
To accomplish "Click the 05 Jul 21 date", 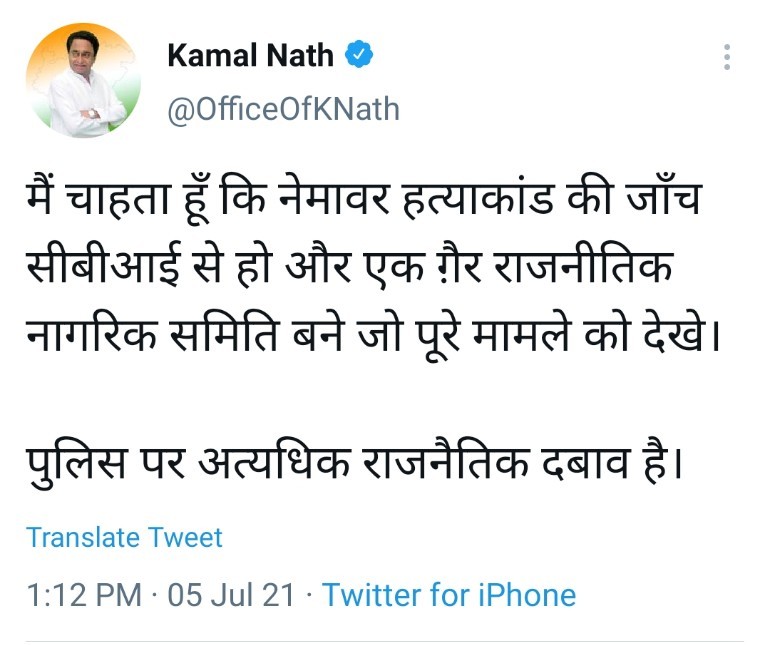I will coord(231,595).
